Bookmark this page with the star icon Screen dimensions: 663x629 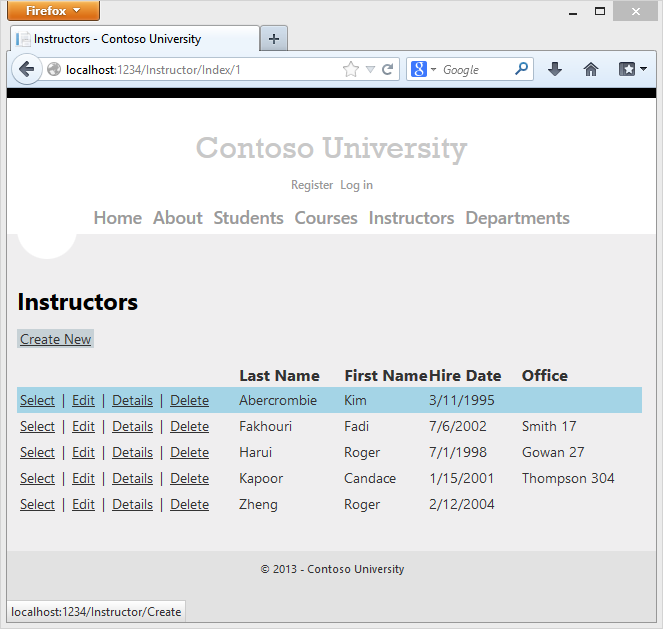[x=351, y=70]
